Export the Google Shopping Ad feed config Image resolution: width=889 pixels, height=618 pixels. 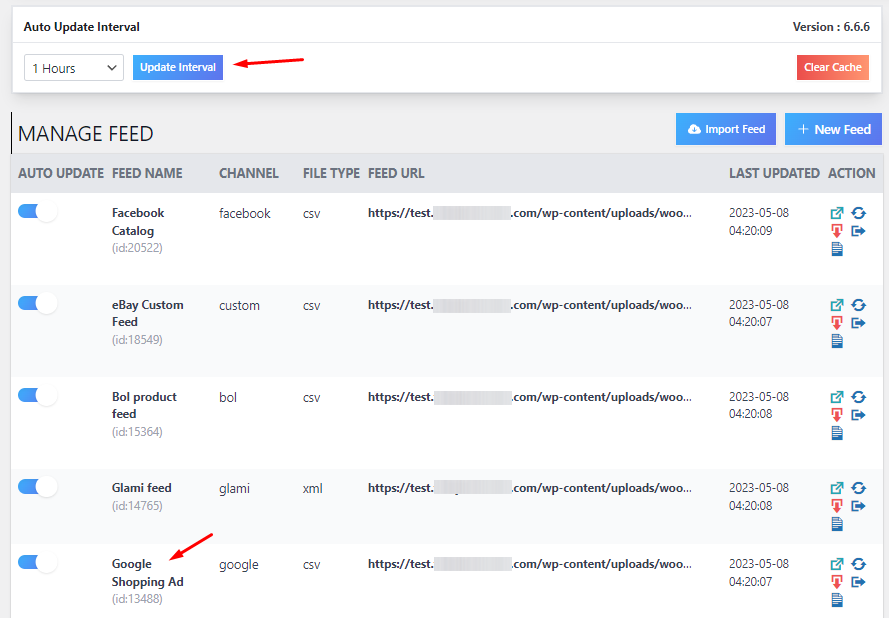[x=858, y=582]
